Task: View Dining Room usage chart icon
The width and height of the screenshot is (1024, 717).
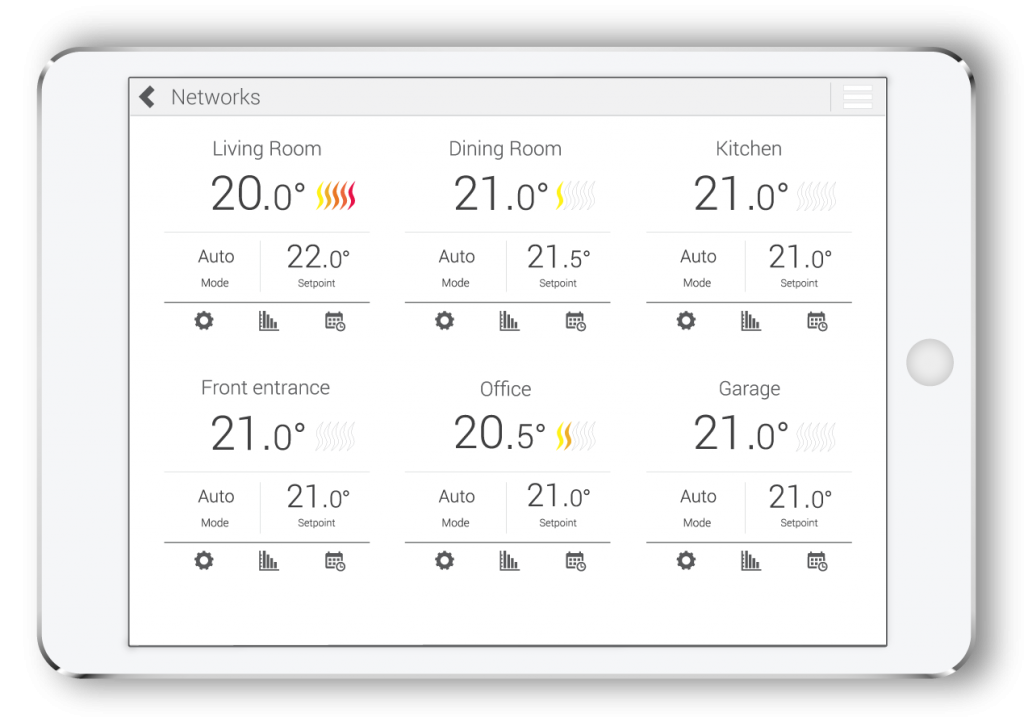Action: point(509,321)
